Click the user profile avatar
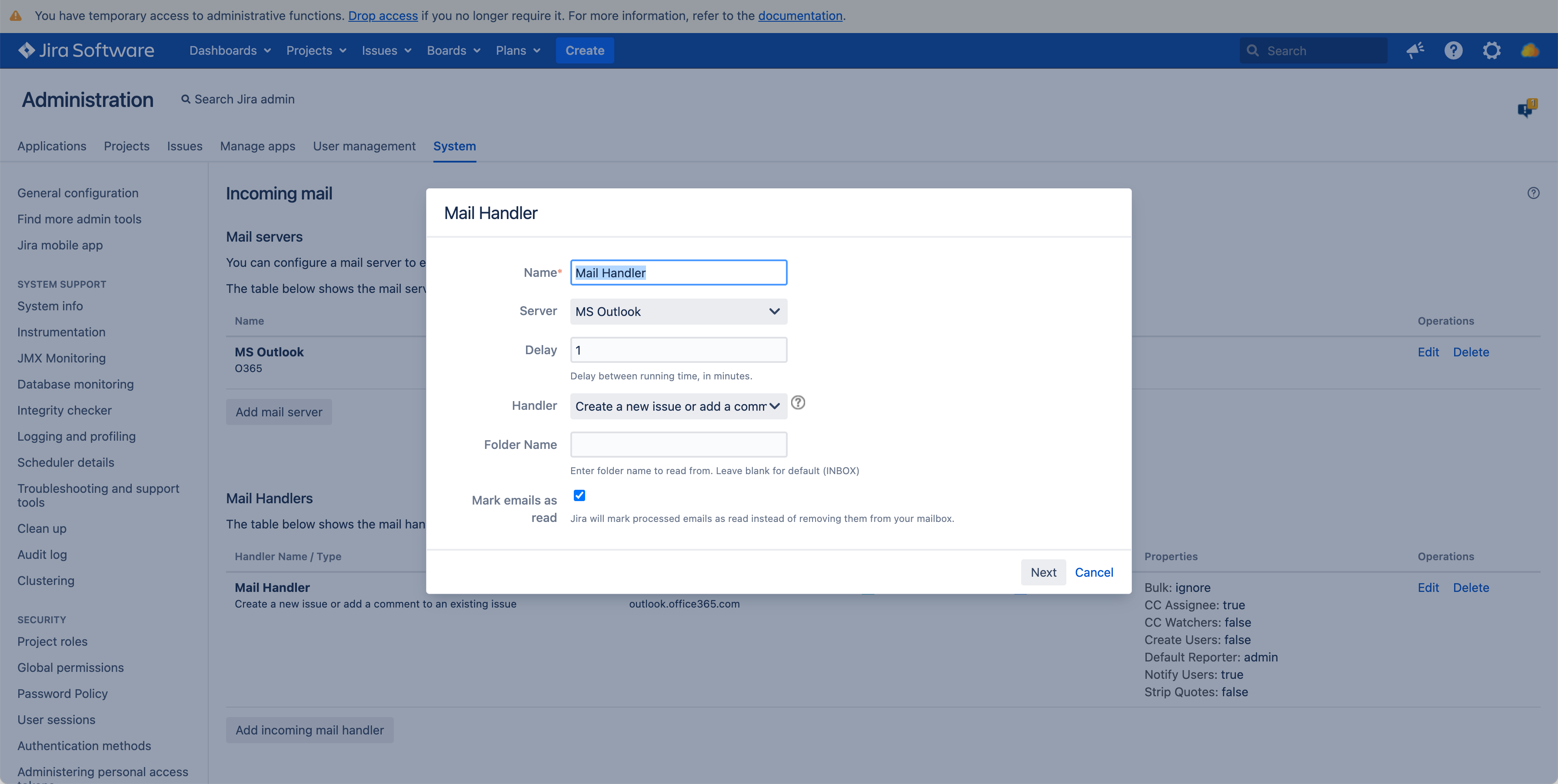The width and height of the screenshot is (1558, 784). point(1530,51)
